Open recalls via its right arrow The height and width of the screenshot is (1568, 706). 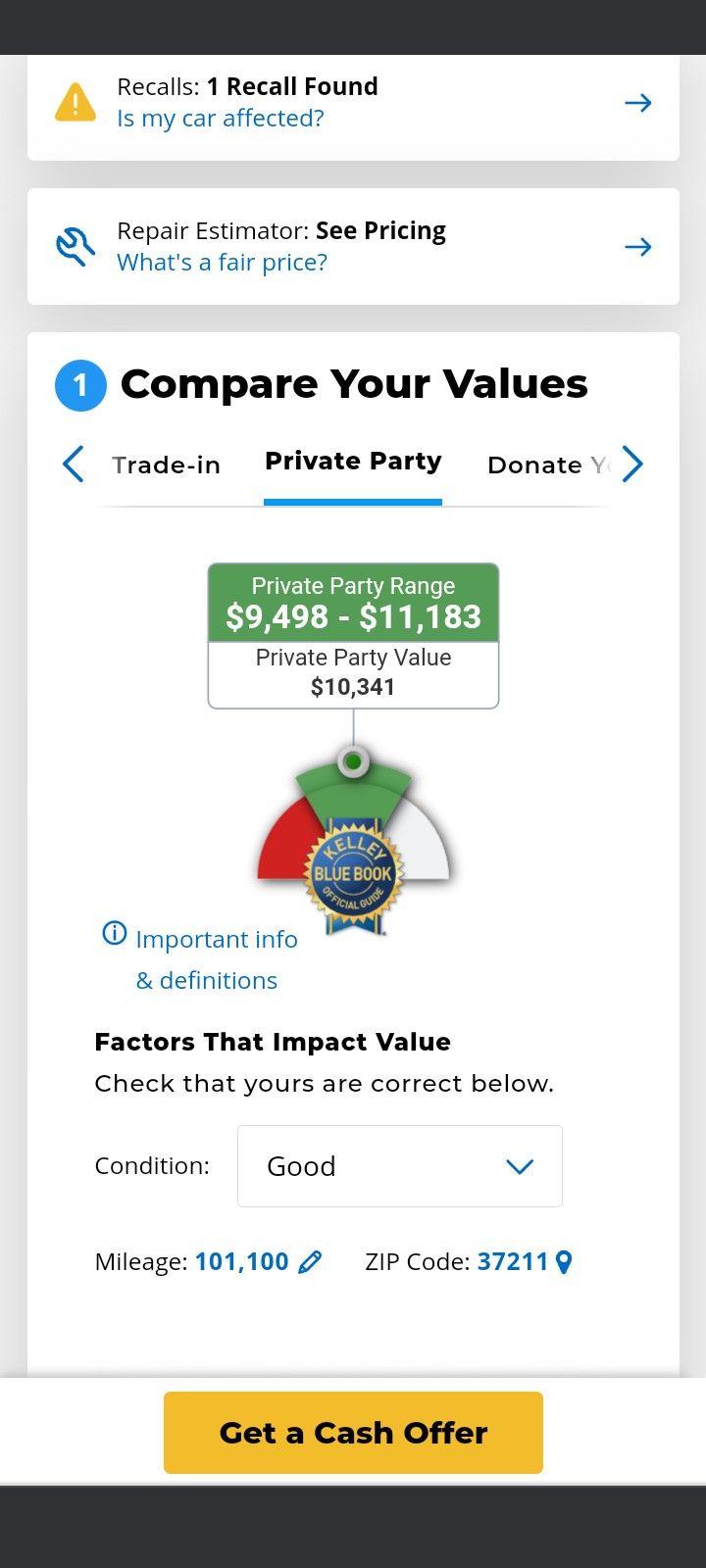638,102
